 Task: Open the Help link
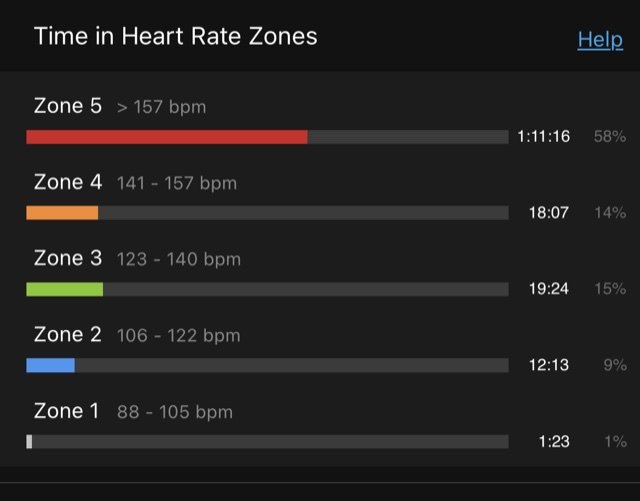click(600, 40)
